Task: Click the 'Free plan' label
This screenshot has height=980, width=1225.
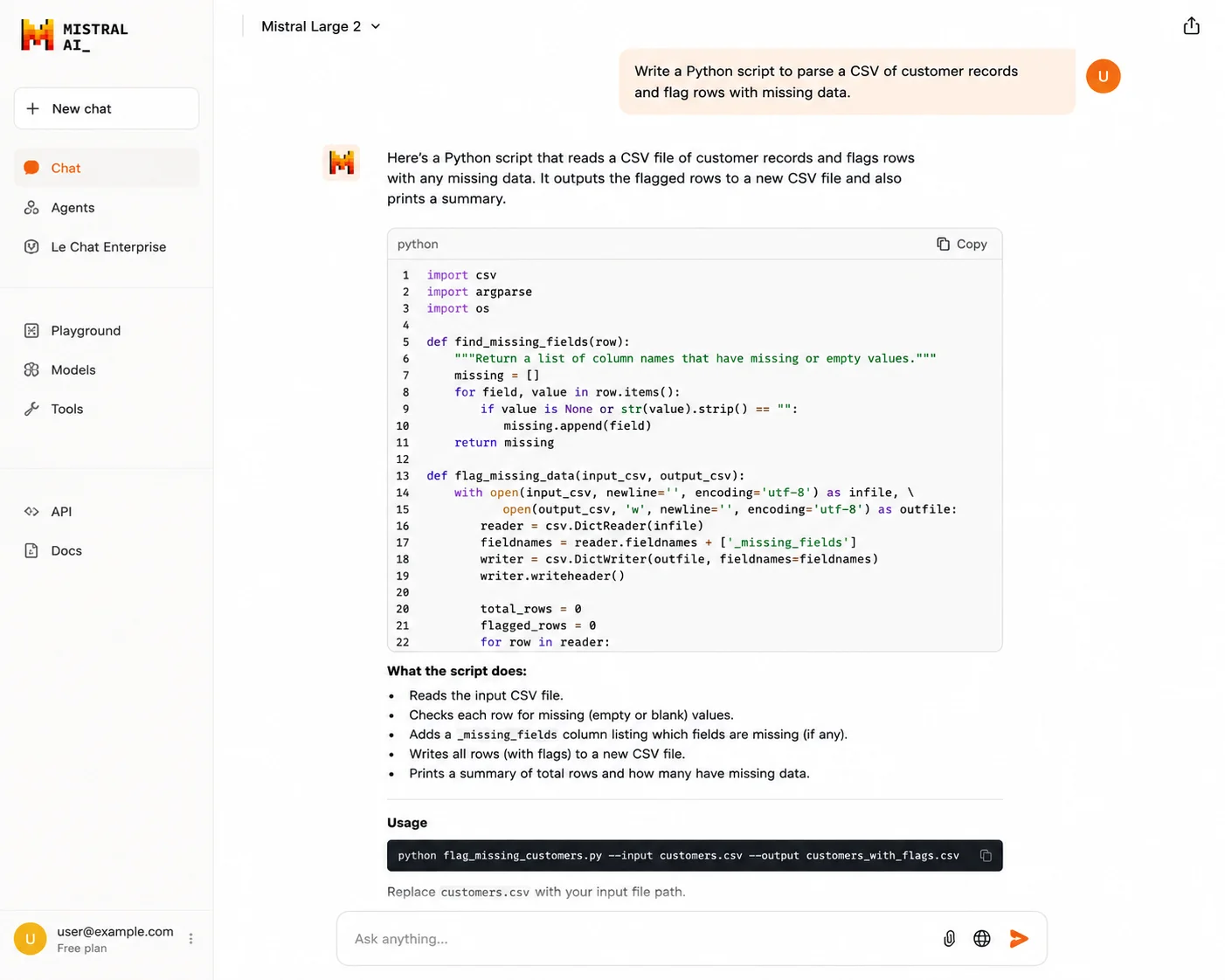Action: pyautogui.click(x=82, y=949)
